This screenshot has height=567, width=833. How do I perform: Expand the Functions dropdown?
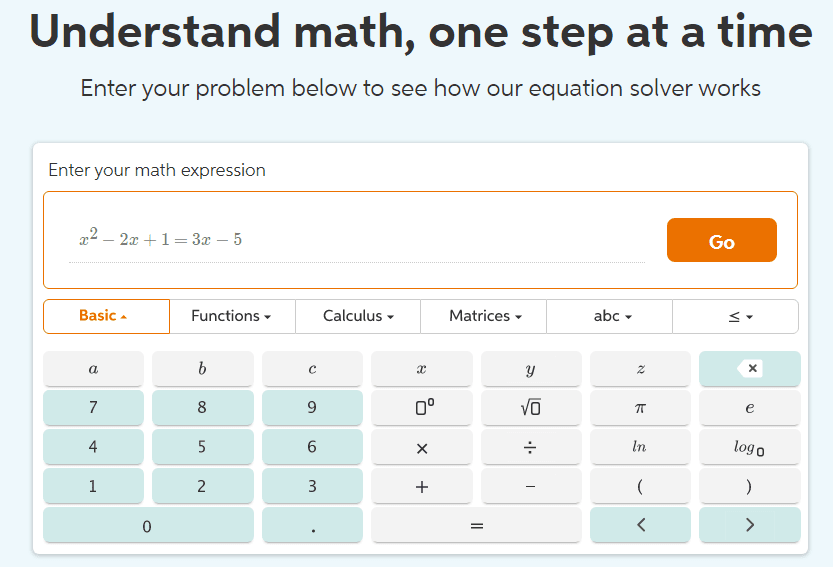232,316
